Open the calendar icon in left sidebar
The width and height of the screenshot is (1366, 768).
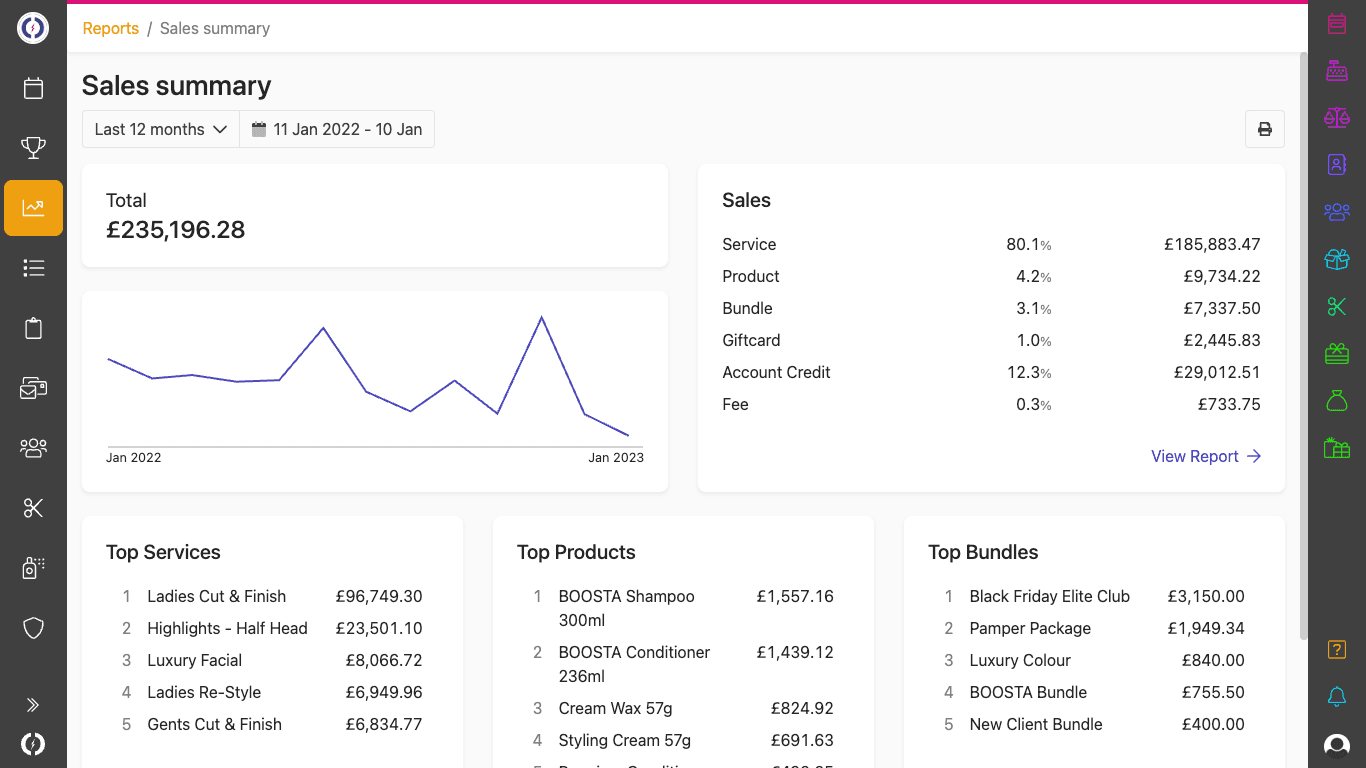click(x=33, y=89)
